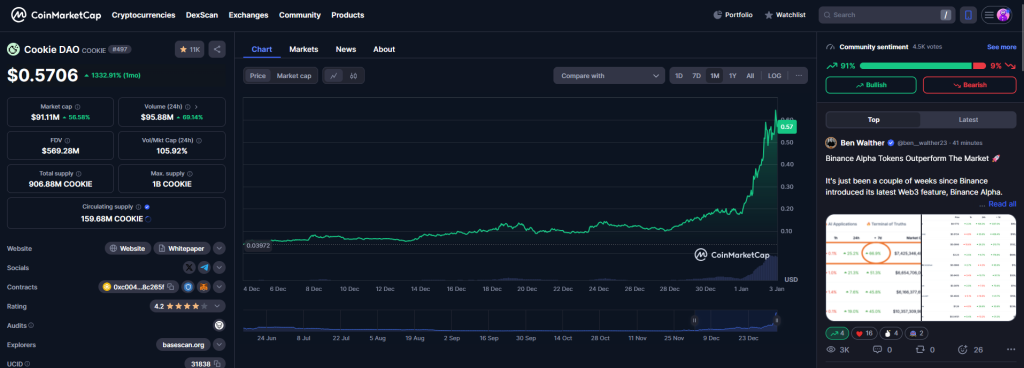
Task: Open the Whitepaper link
Action: tap(182, 249)
